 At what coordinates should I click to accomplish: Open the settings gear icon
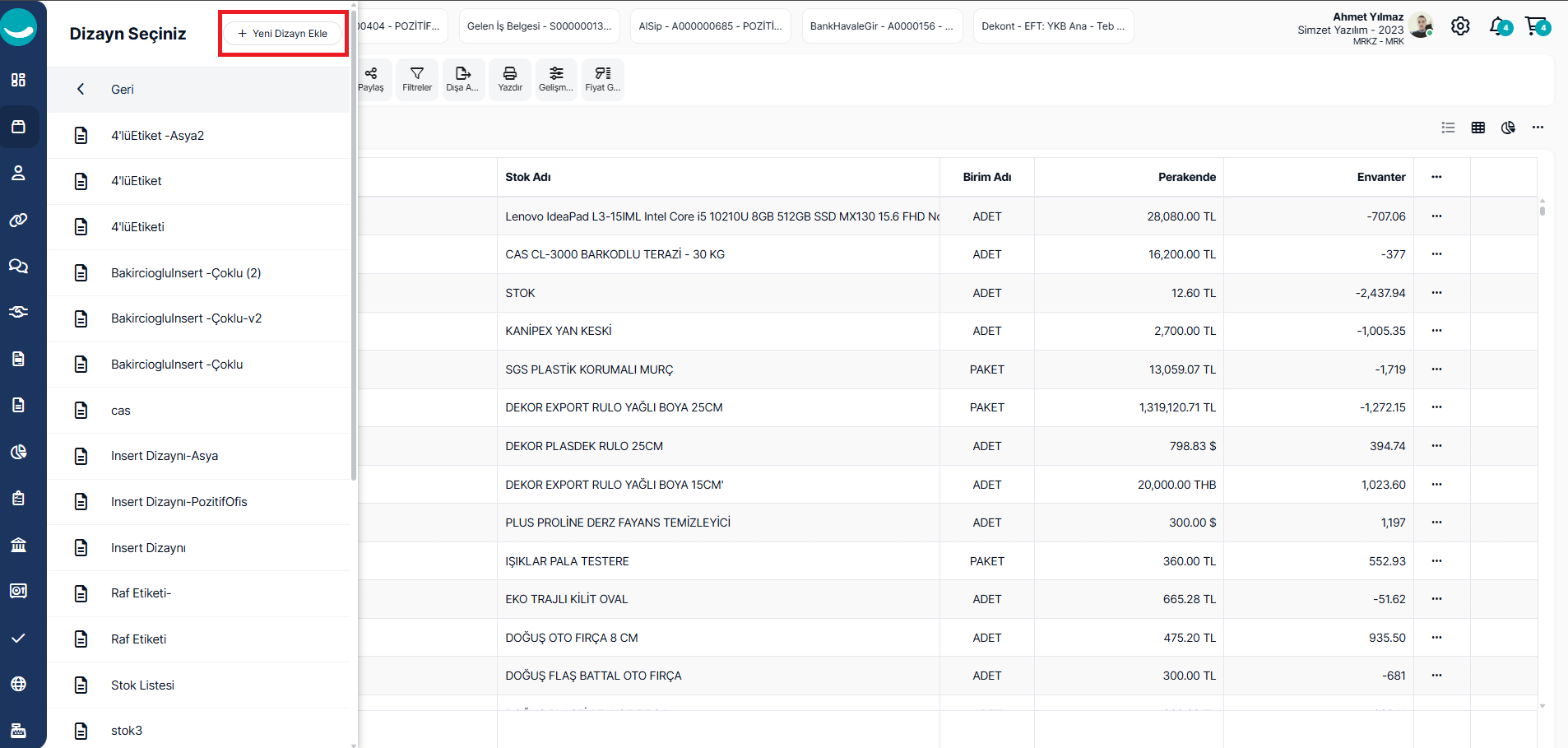tap(1460, 26)
